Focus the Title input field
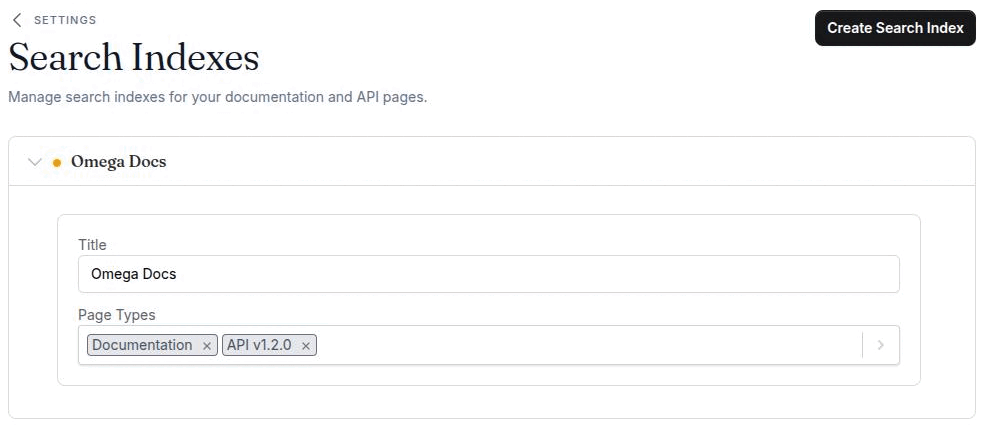990x430 pixels. [489, 274]
